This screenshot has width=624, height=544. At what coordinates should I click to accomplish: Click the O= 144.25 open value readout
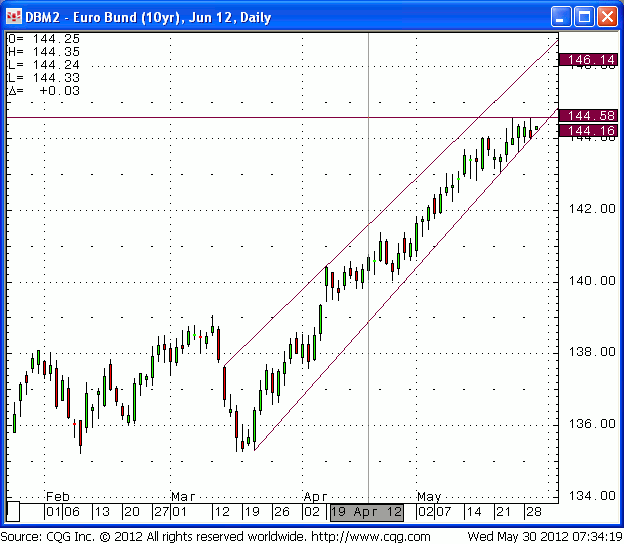click(44, 38)
